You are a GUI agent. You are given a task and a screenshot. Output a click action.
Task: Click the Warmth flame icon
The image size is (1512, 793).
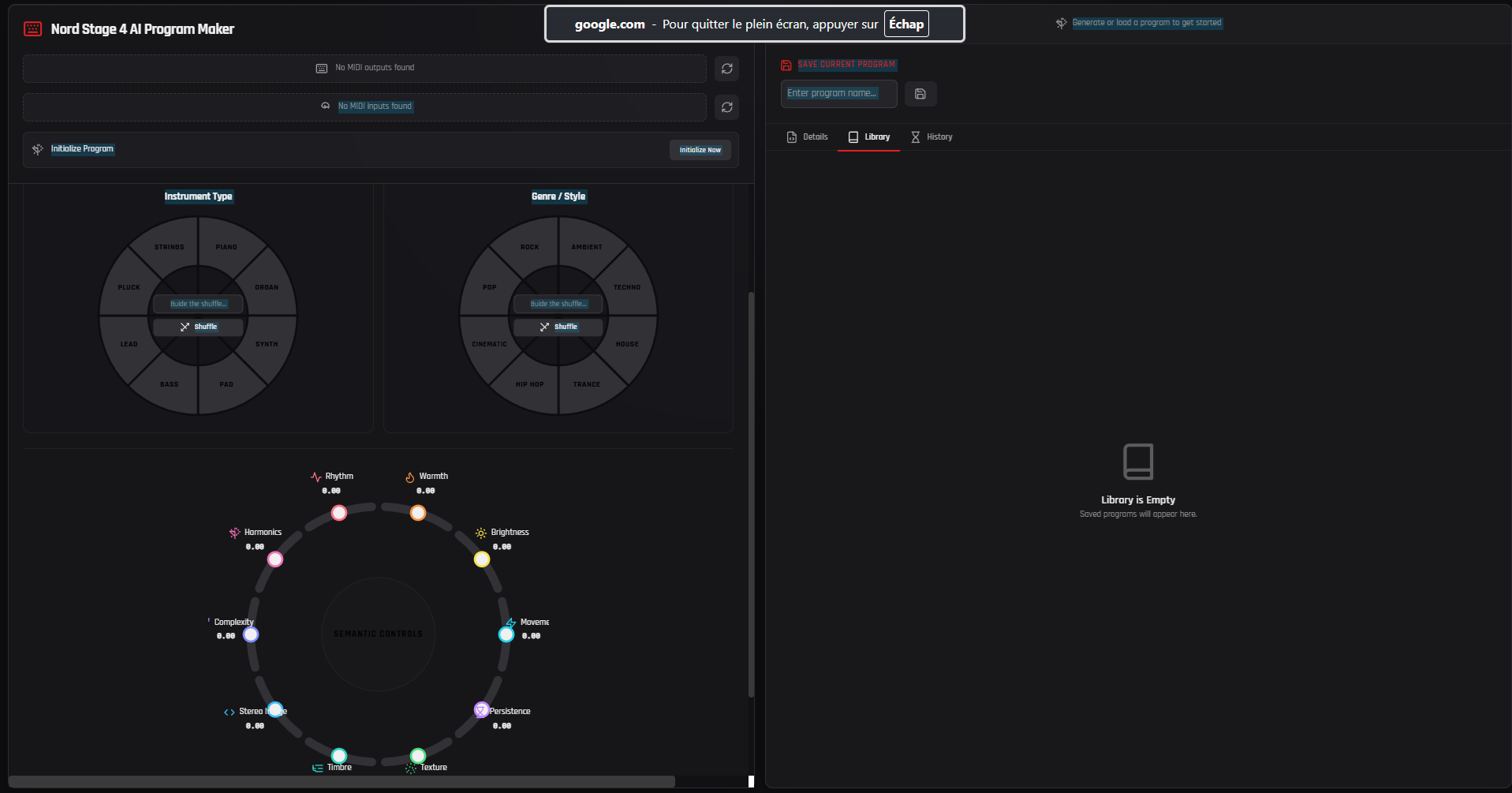(410, 477)
